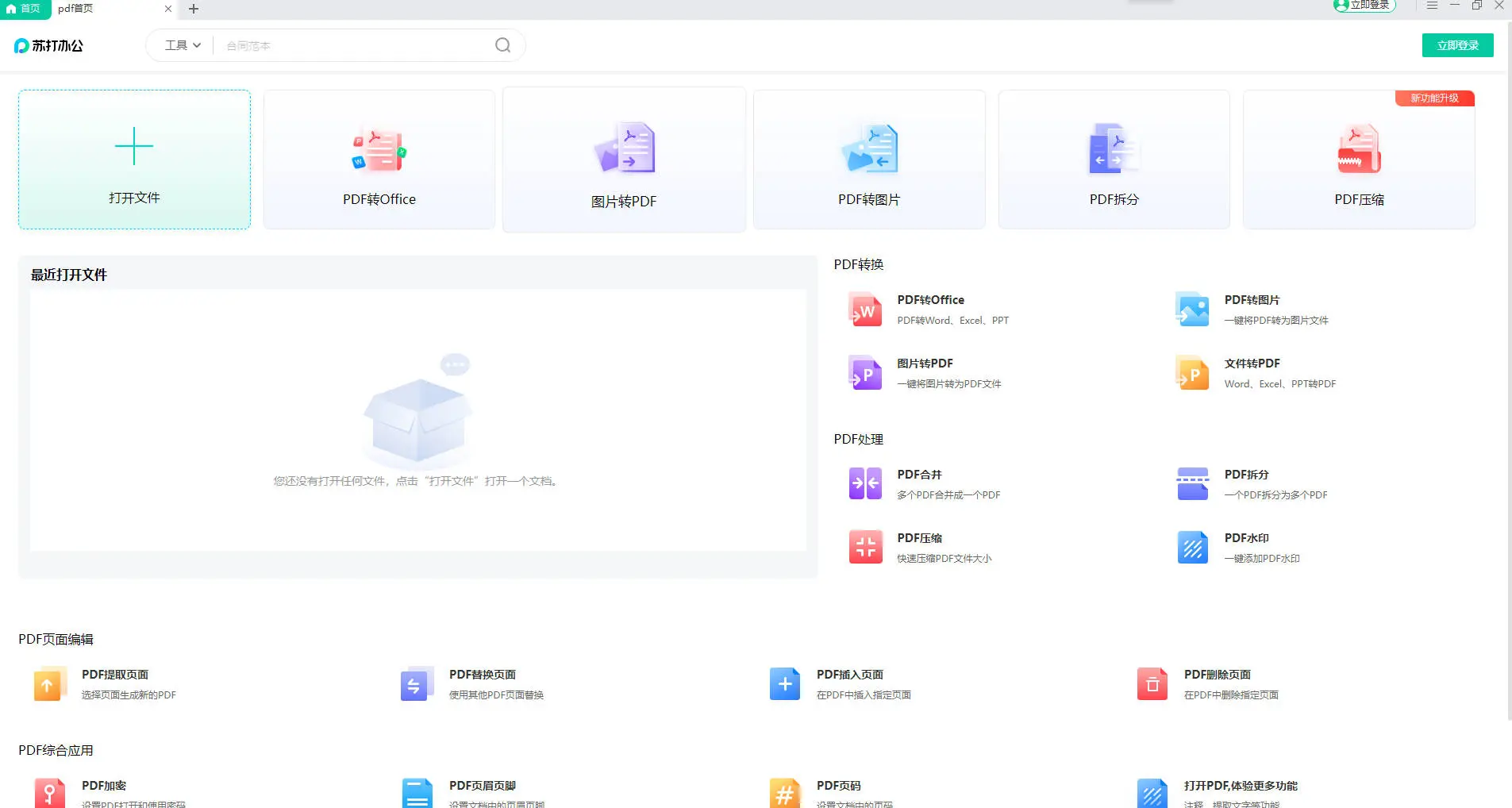Image resolution: width=1512 pixels, height=808 pixels.
Task: Click the green 立即登录 button
Action: [1457, 45]
